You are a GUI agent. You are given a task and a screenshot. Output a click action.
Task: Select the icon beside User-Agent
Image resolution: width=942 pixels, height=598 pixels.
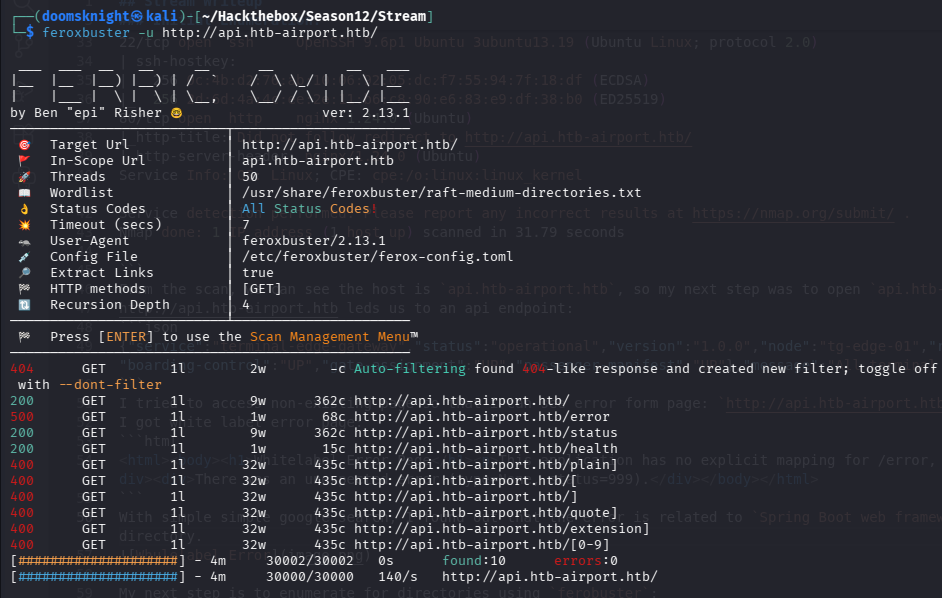[x=24, y=241]
